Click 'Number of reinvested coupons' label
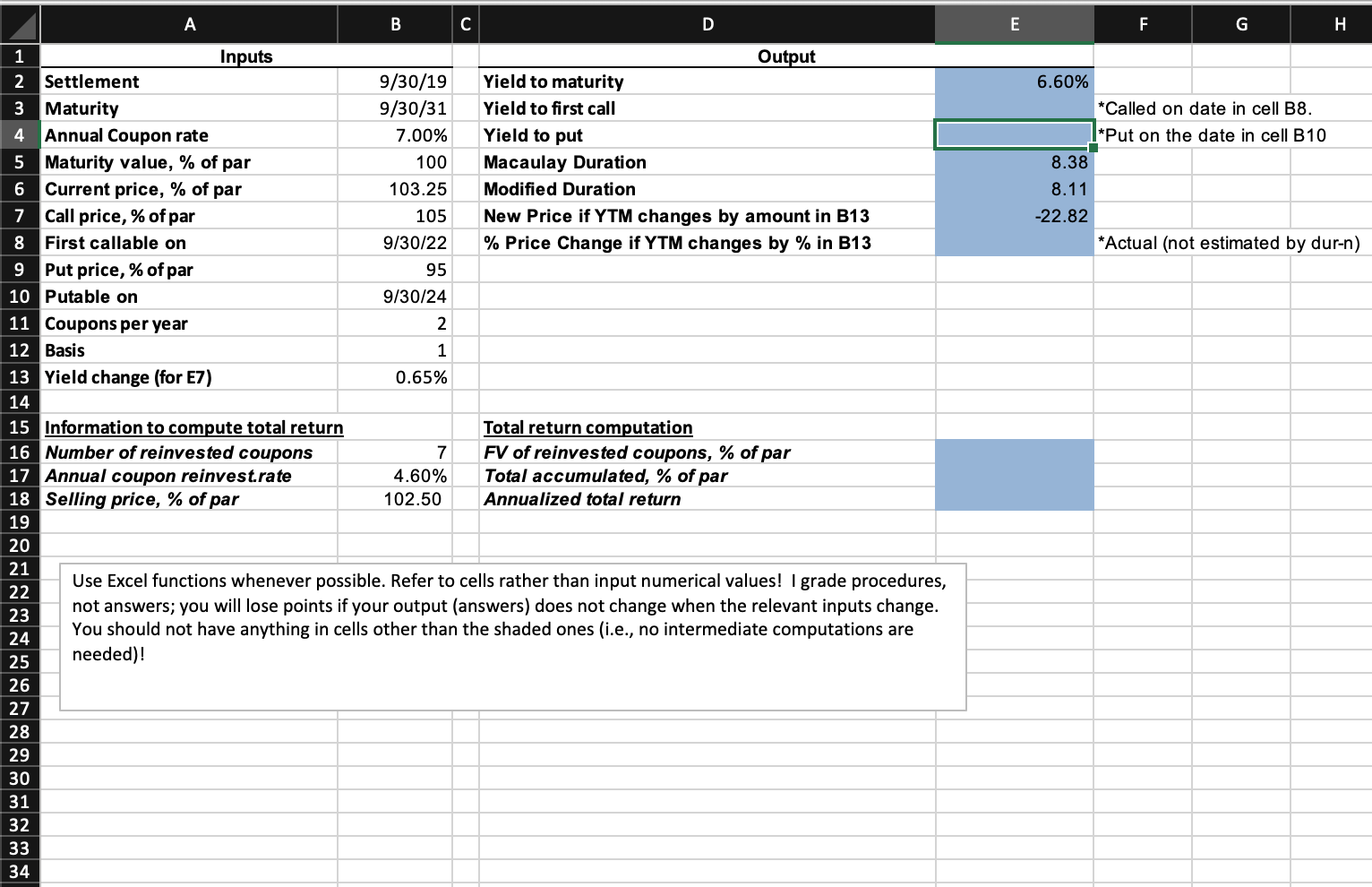The height and width of the screenshot is (887, 1372). tap(179, 452)
